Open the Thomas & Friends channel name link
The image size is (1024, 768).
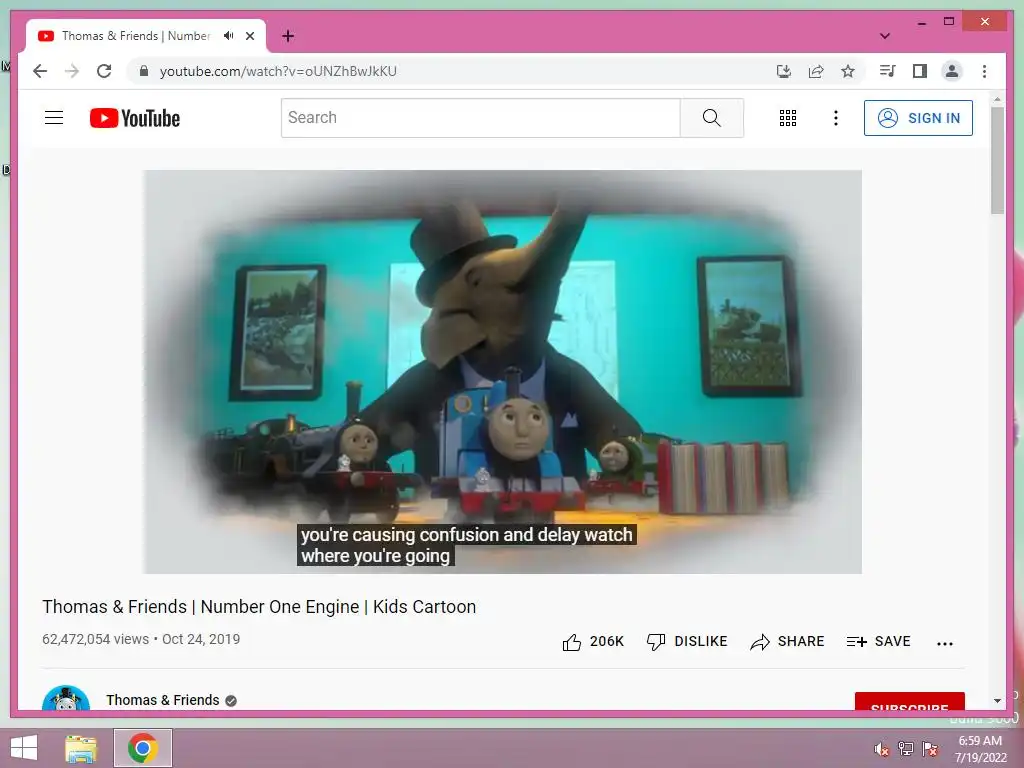[x=163, y=700]
